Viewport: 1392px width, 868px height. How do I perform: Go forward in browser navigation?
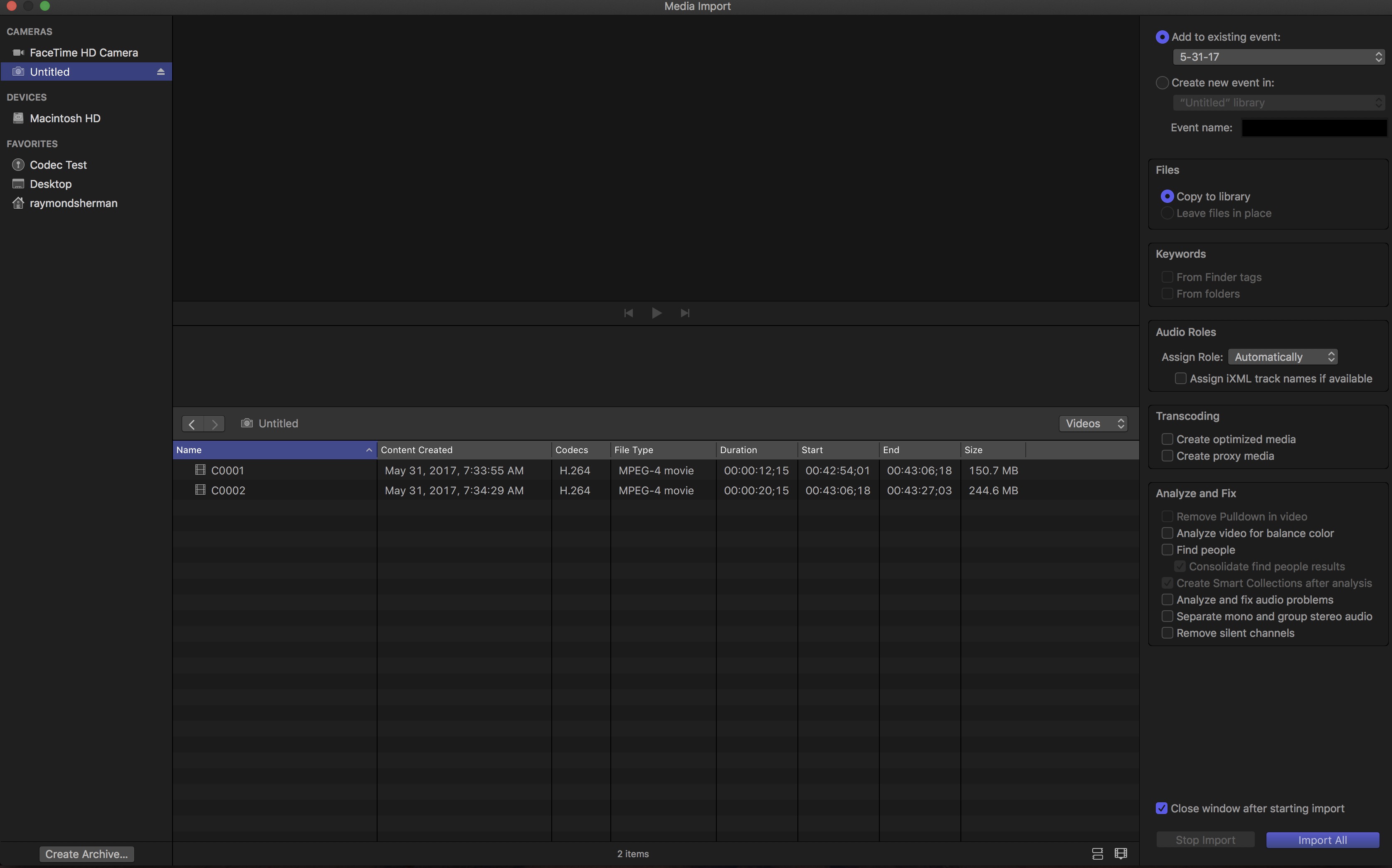(214, 424)
